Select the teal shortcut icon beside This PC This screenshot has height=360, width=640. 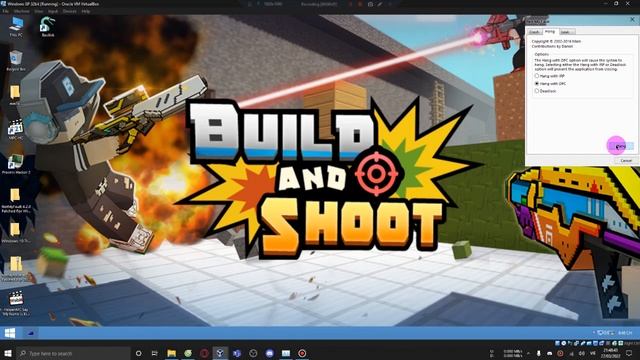[48, 27]
